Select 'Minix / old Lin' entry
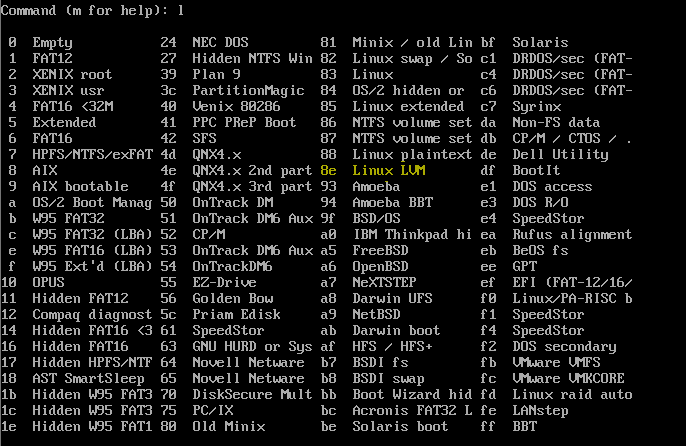 413,42
